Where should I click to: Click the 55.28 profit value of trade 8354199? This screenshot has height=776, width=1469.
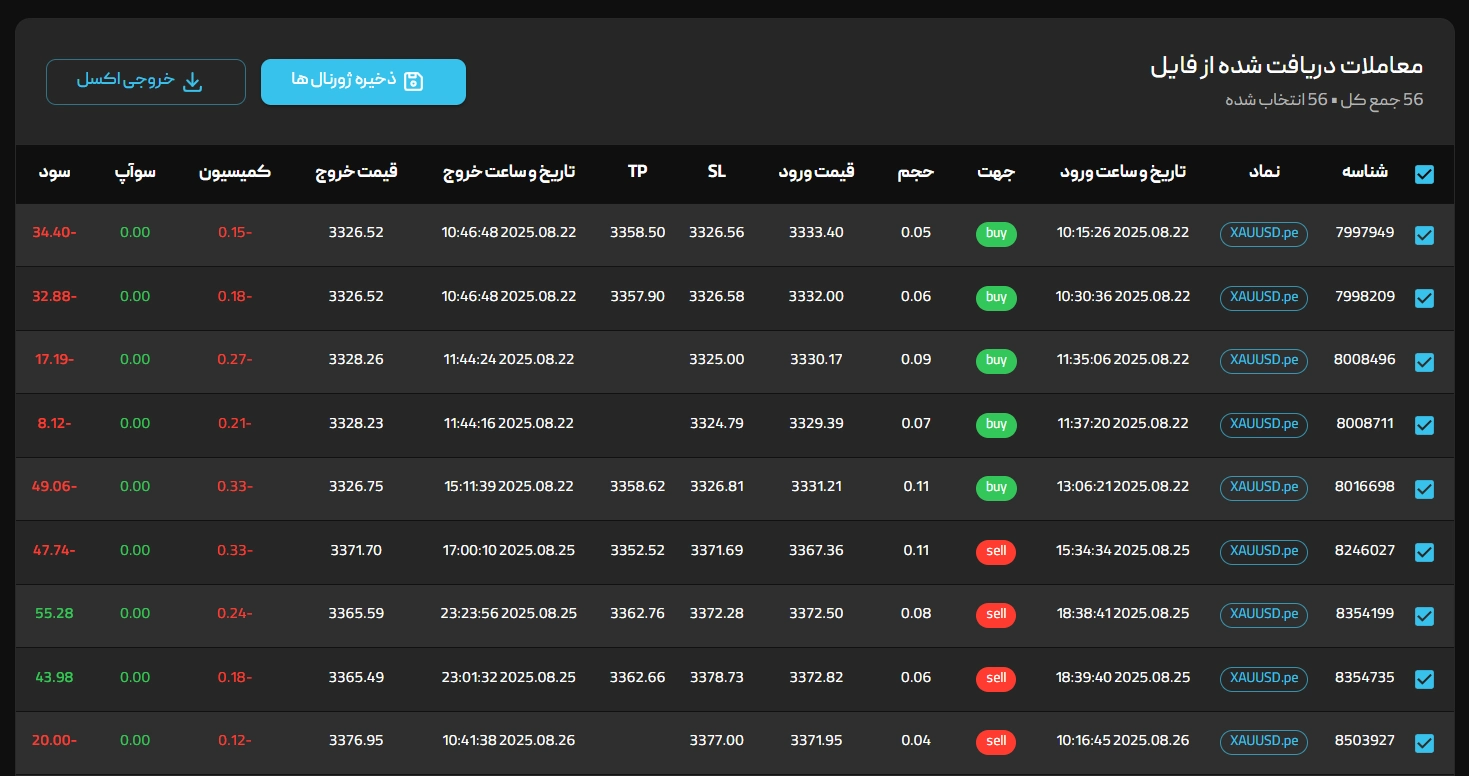(54, 614)
